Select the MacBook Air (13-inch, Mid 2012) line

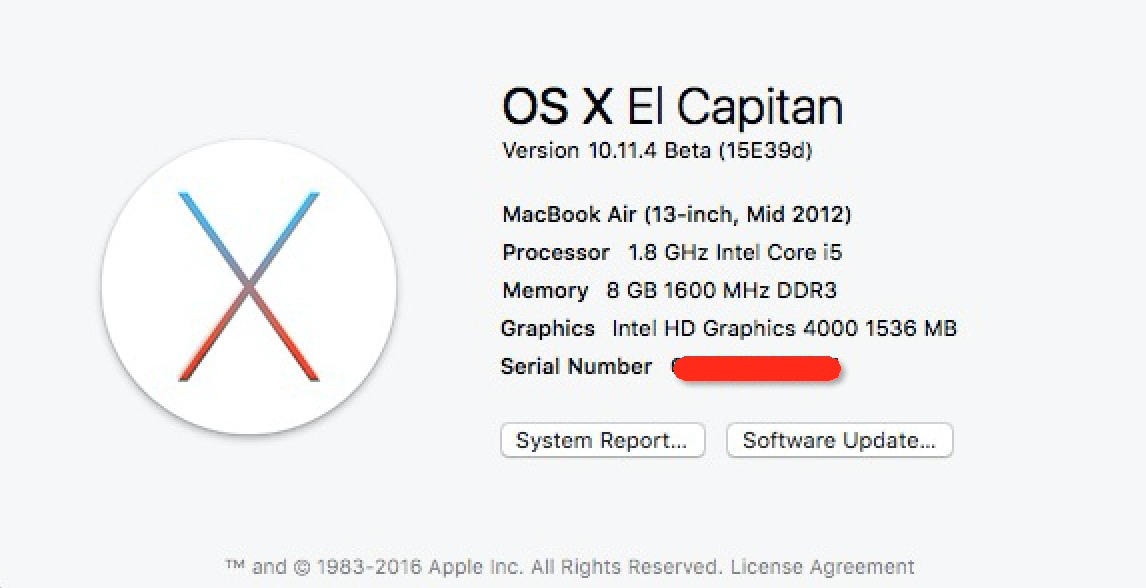point(677,214)
